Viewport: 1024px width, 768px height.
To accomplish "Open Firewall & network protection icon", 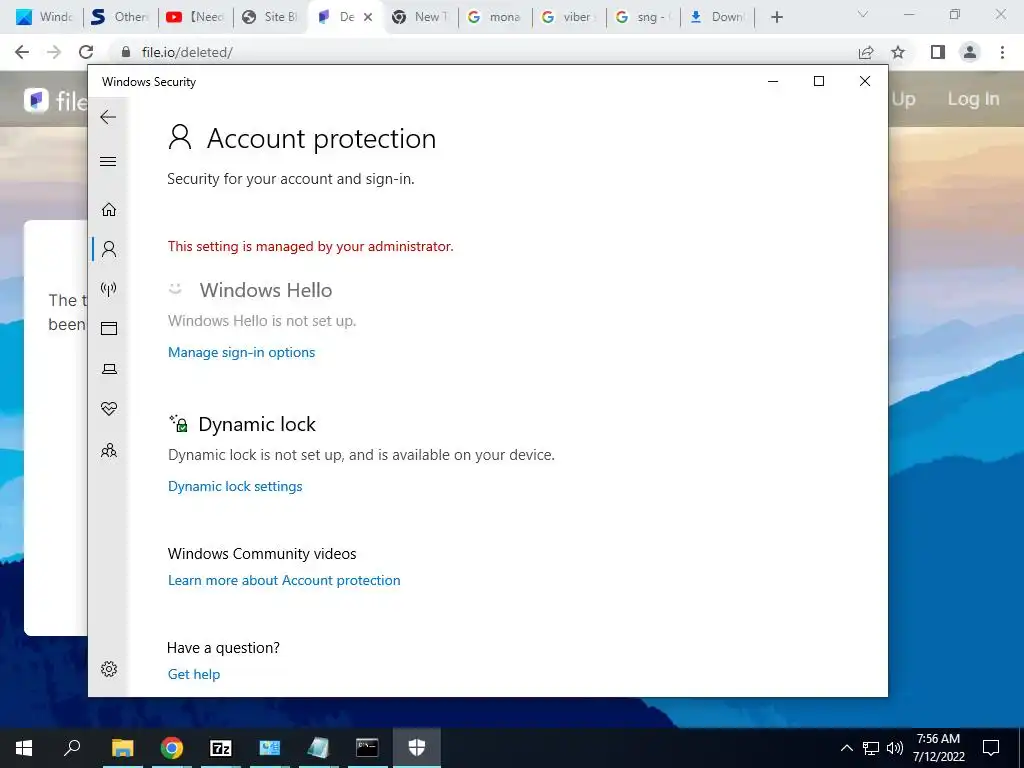I will pos(108,289).
